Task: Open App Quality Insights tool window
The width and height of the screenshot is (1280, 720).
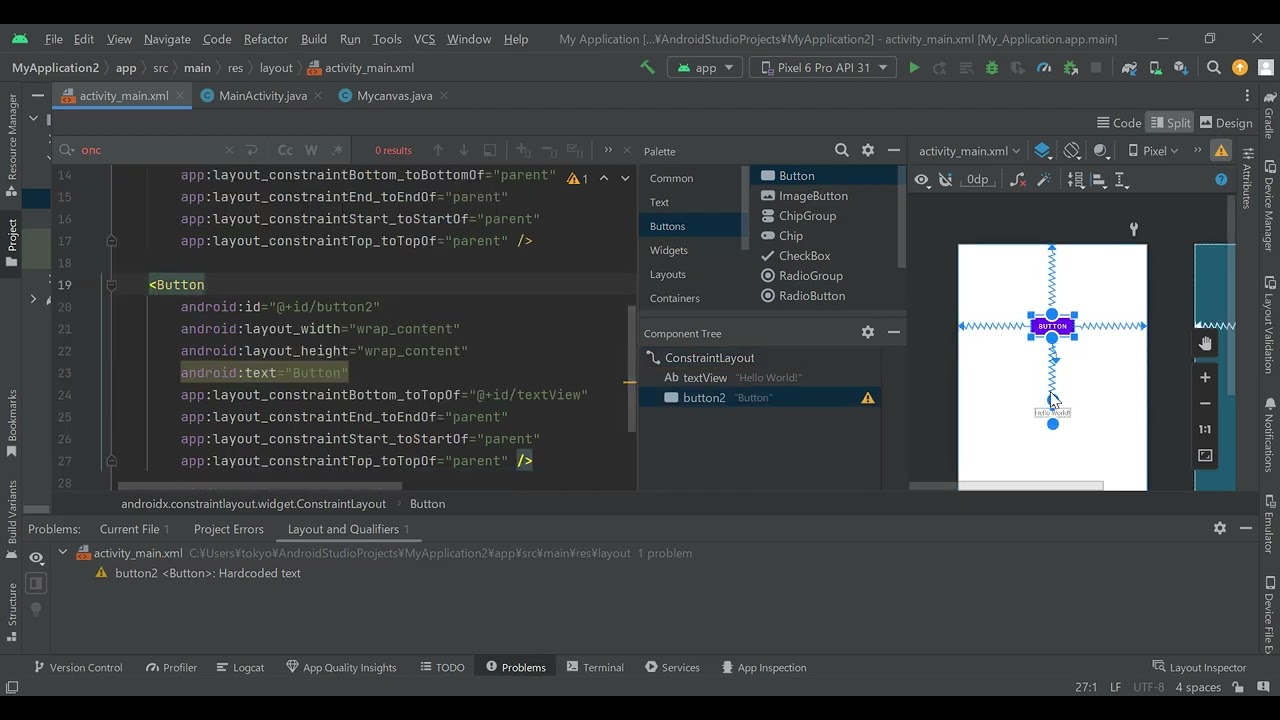Action: click(x=341, y=667)
